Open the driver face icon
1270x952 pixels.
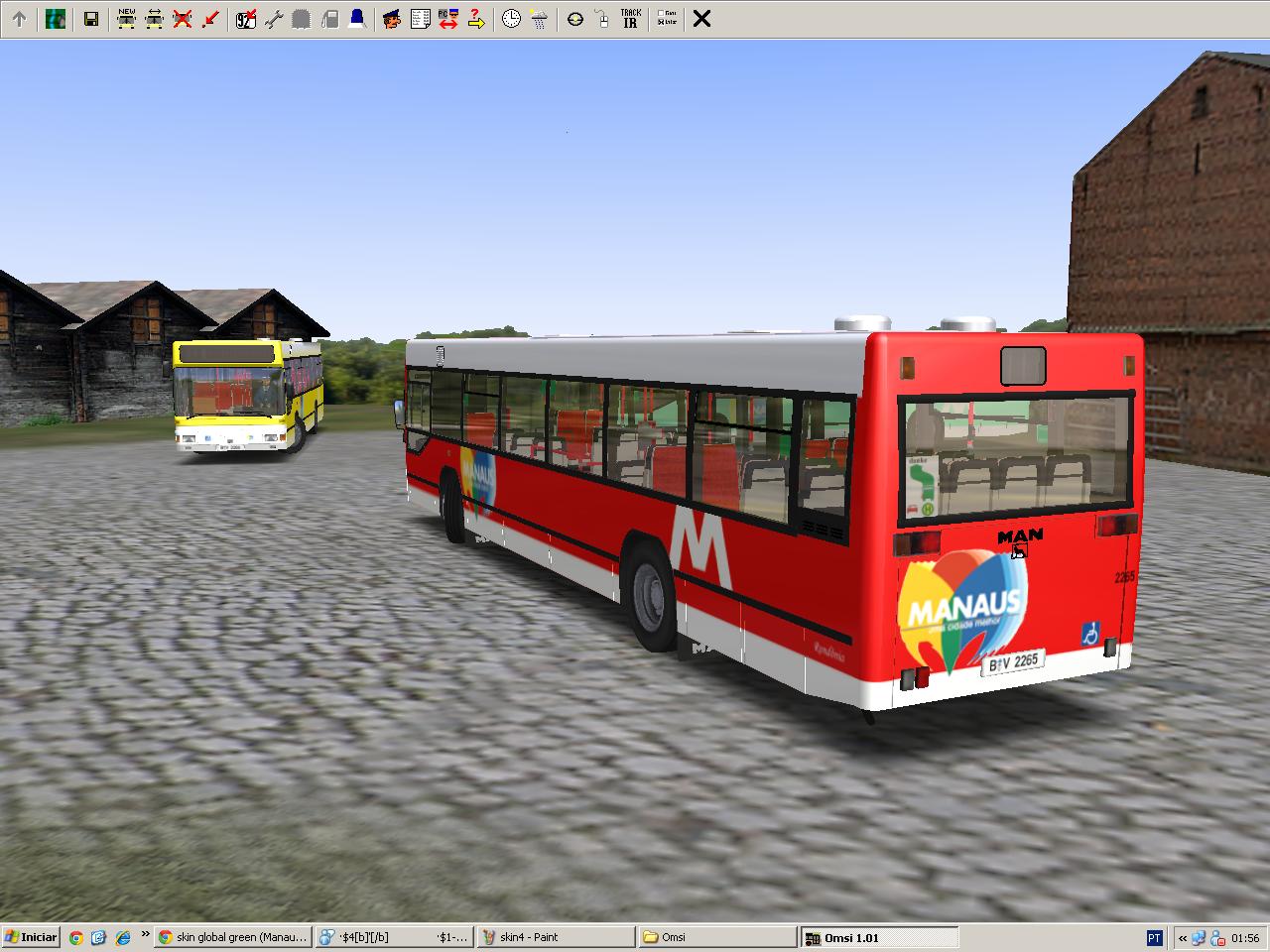[x=392, y=18]
